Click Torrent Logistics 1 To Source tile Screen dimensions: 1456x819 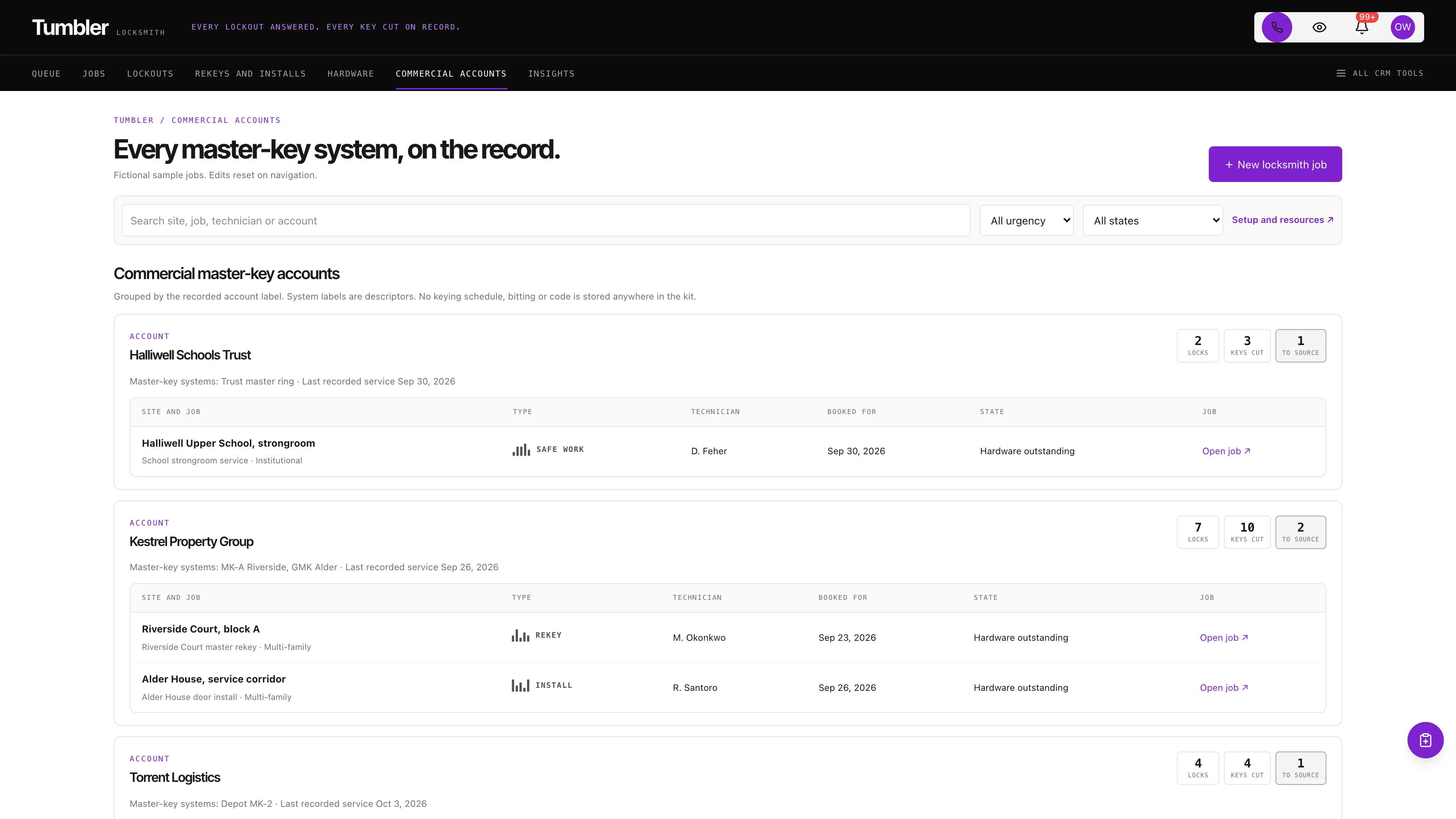[x=1301, y=768]
